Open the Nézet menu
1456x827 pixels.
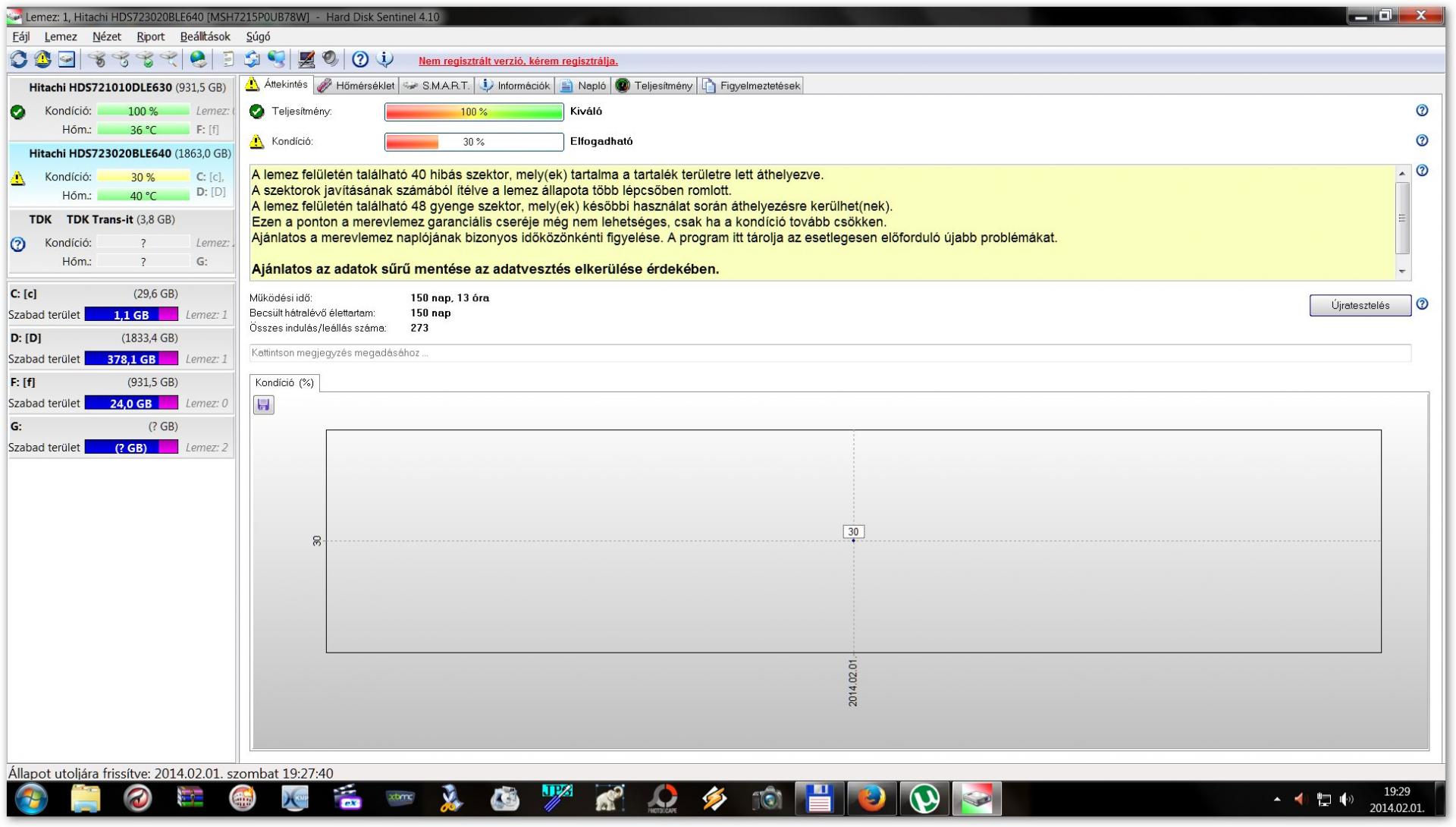pyautogui.click(x=107, y=36)
